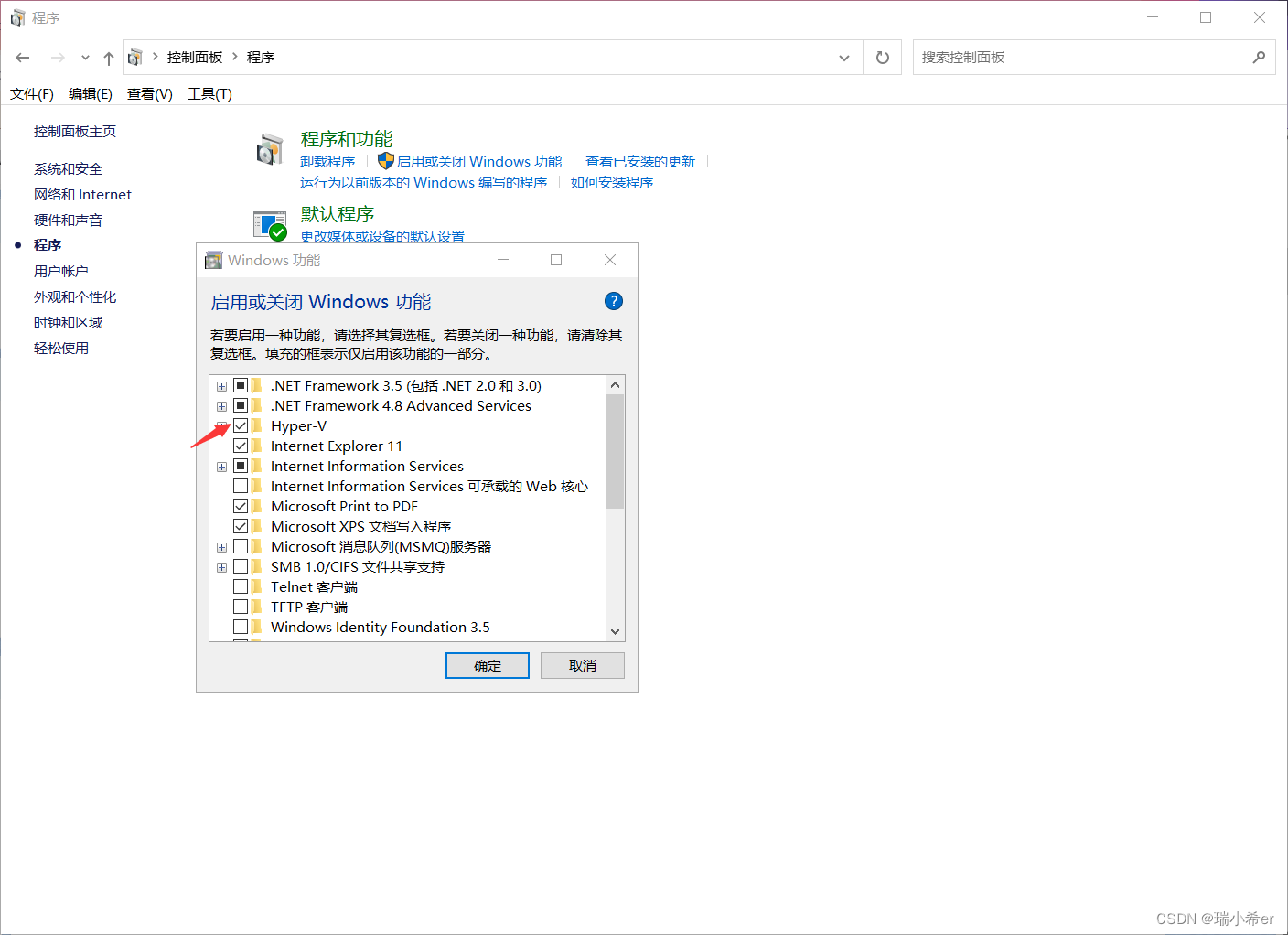The height and width of the screenshot is (935, 1288).
Task: Open 卸载程序 link
Action: coord(327,161)
